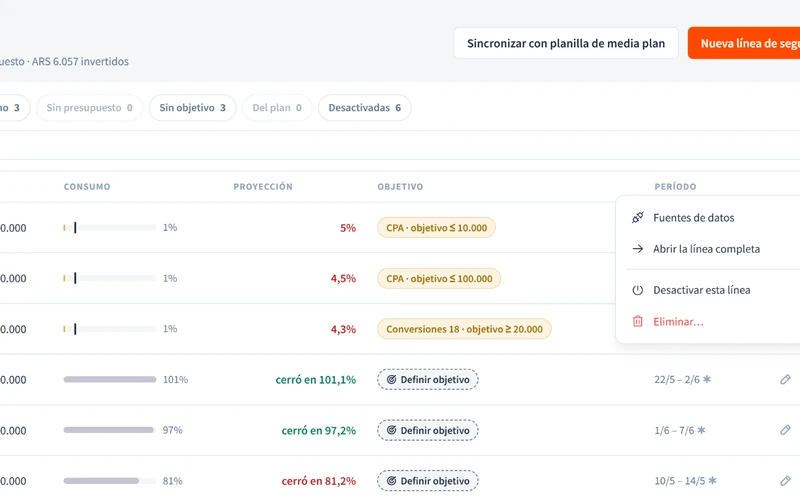
Task: Click the PERÍODO column header
Action: click(675, 187)
